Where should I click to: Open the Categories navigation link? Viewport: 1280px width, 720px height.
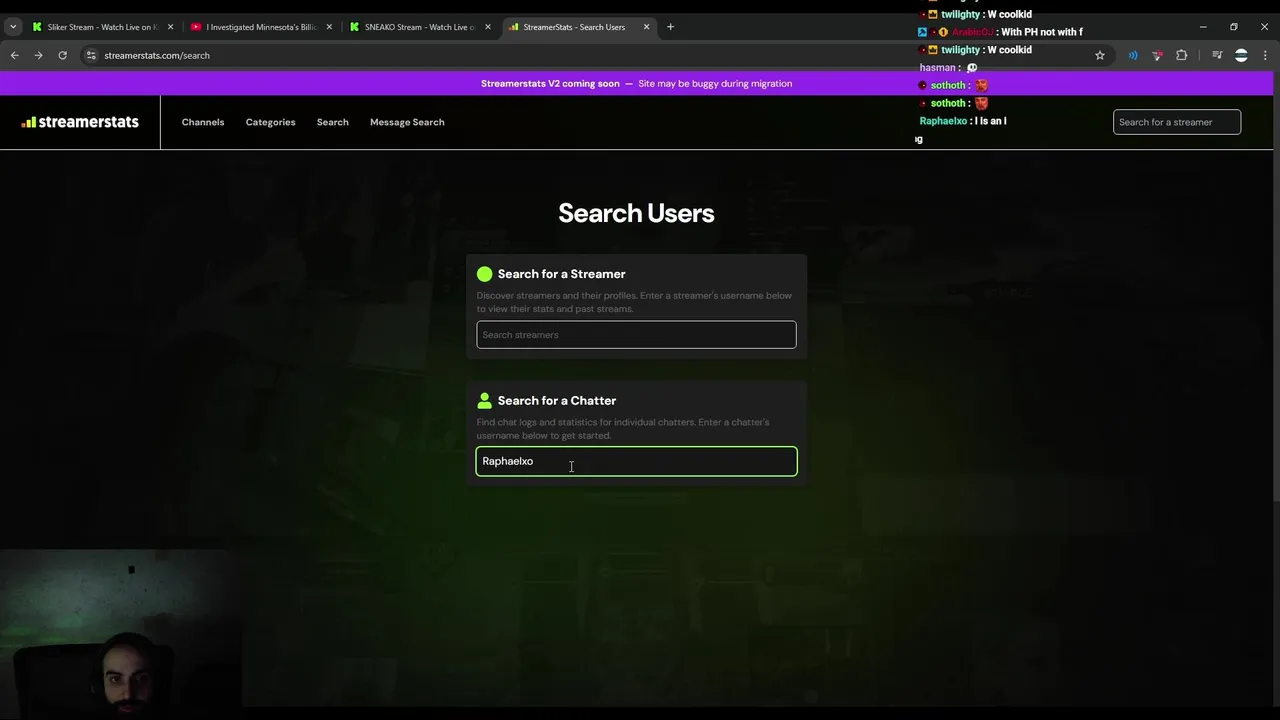[x=270, y=122]
